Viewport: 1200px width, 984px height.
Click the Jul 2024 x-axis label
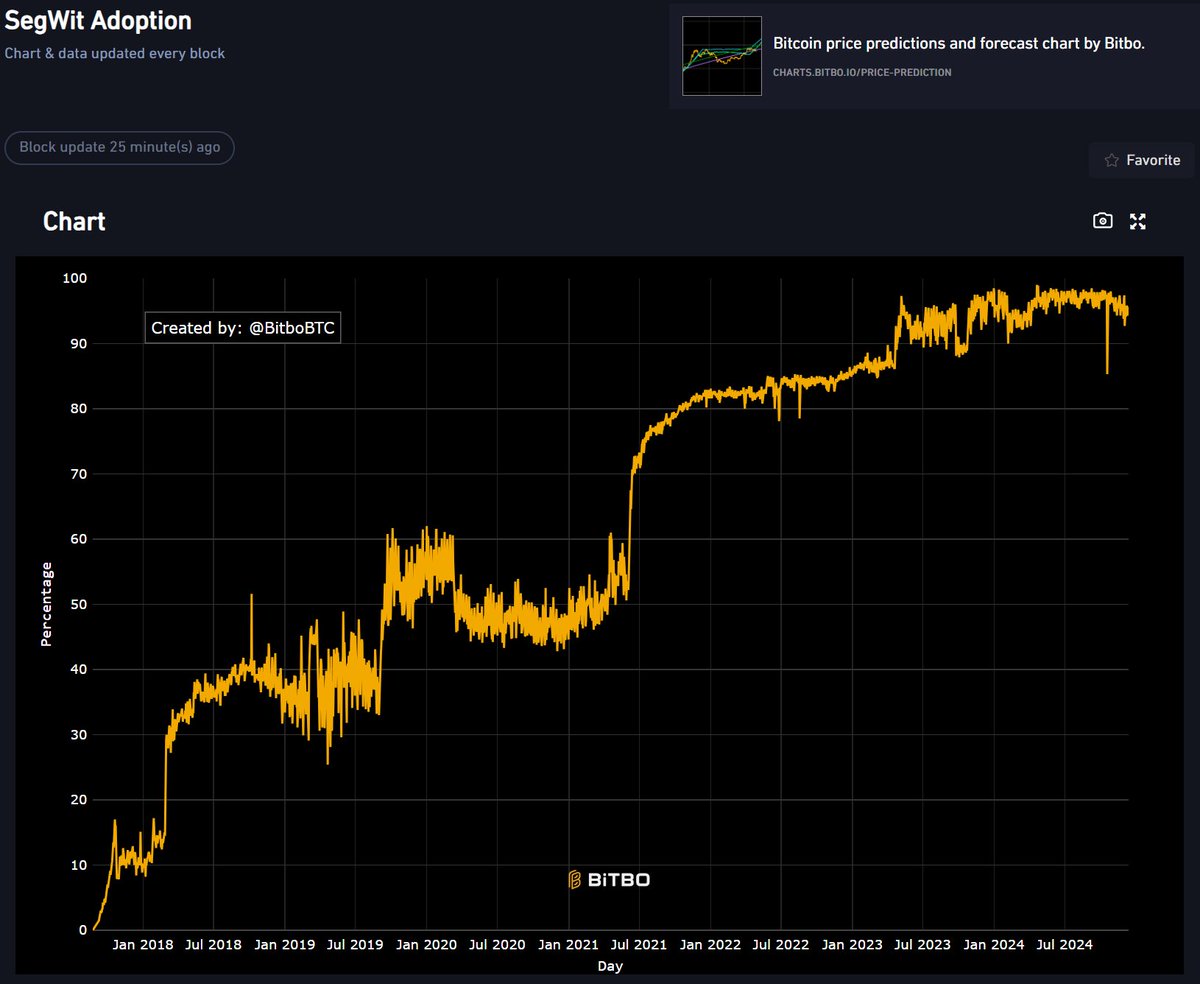1066,944
